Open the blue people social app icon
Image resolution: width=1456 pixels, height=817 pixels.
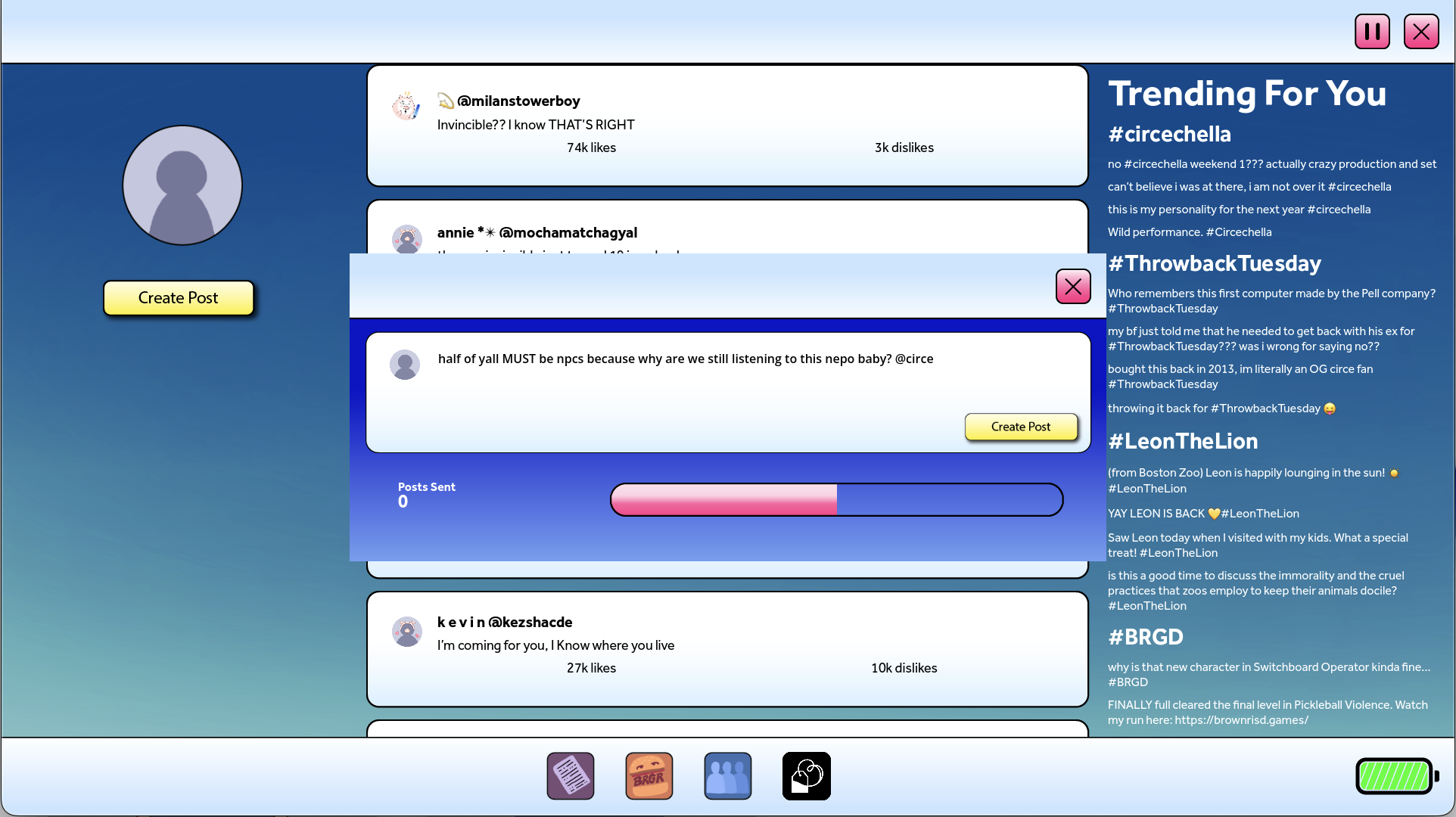(727, 775)
